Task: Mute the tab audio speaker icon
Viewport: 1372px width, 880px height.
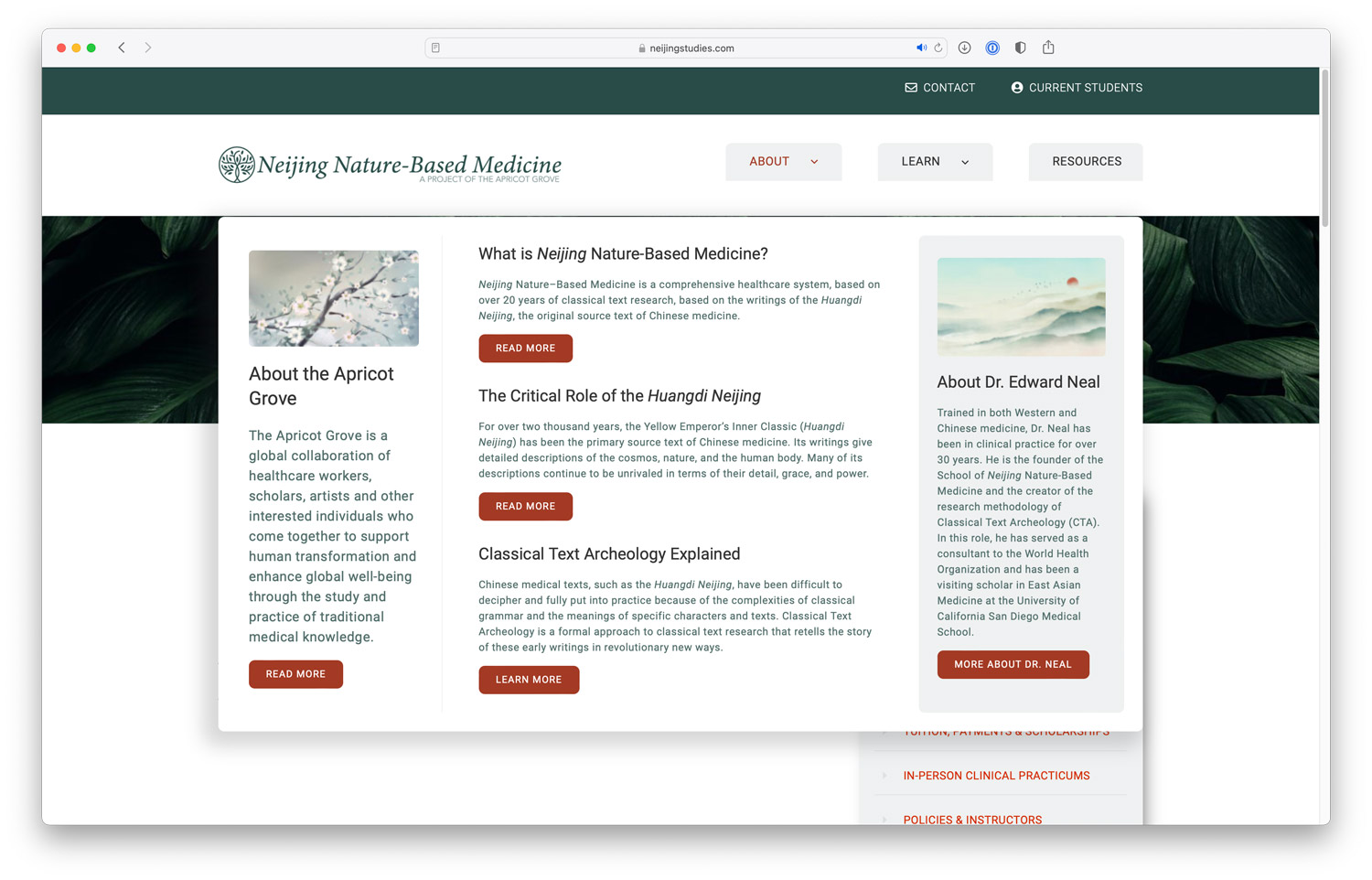Action: pos(921,48)
